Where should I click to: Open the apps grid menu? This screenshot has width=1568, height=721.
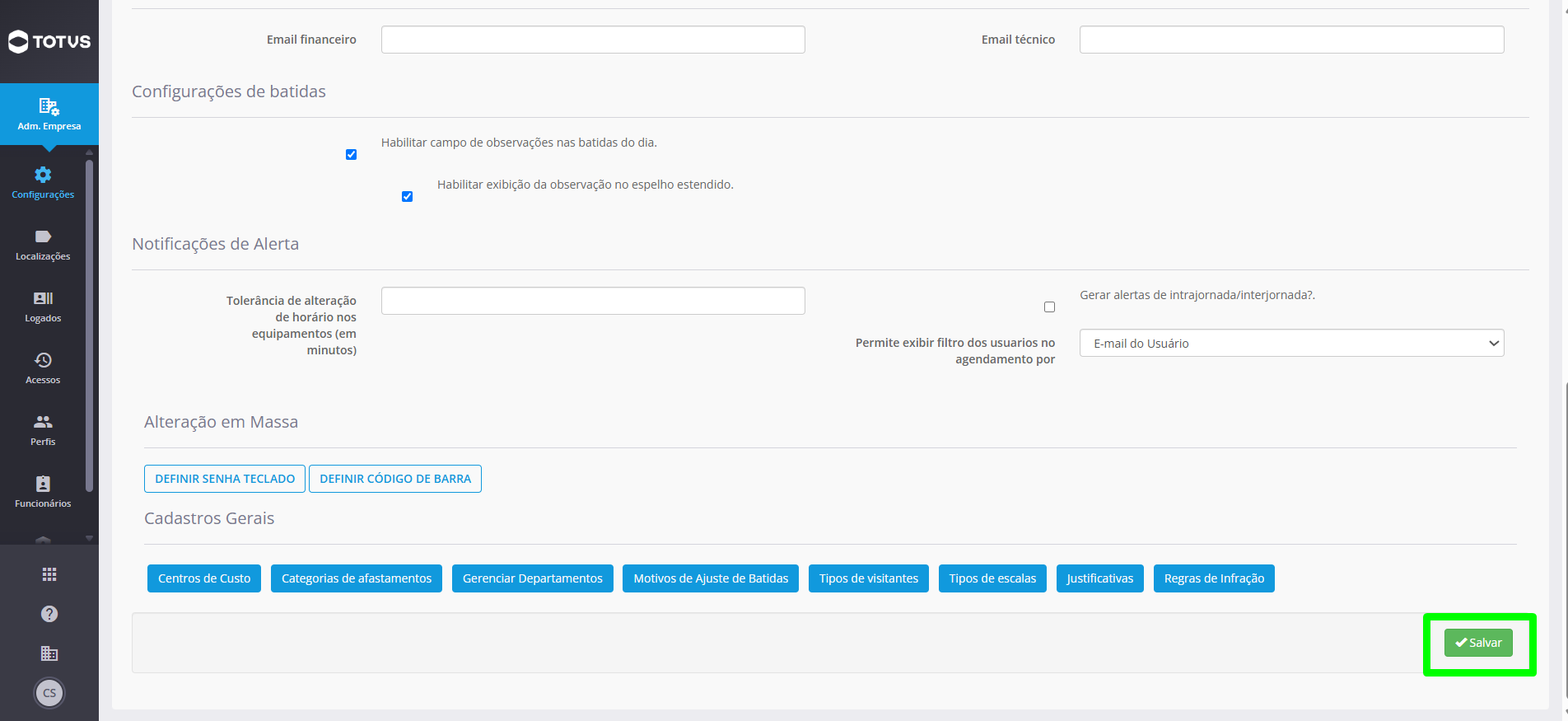pyautogui.click(x=49, y=574)
